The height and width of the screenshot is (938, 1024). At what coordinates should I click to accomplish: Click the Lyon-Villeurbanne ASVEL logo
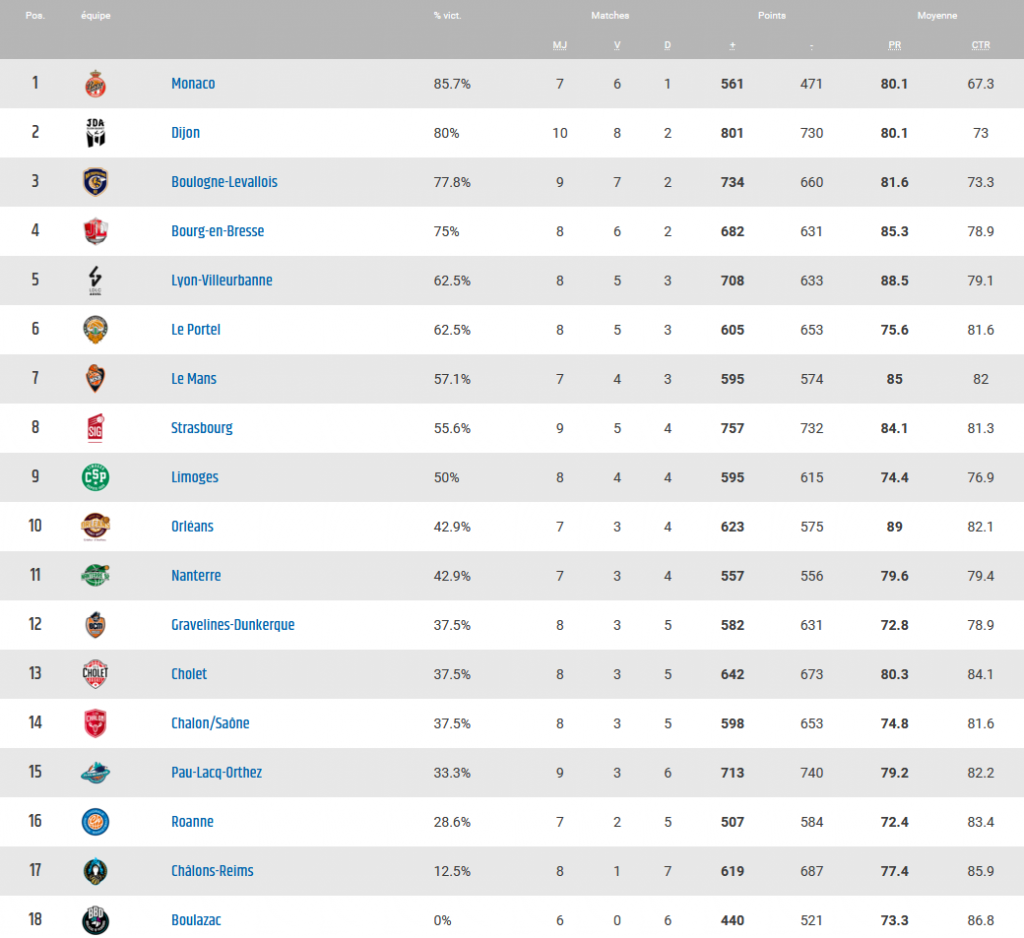coord(95,281)
